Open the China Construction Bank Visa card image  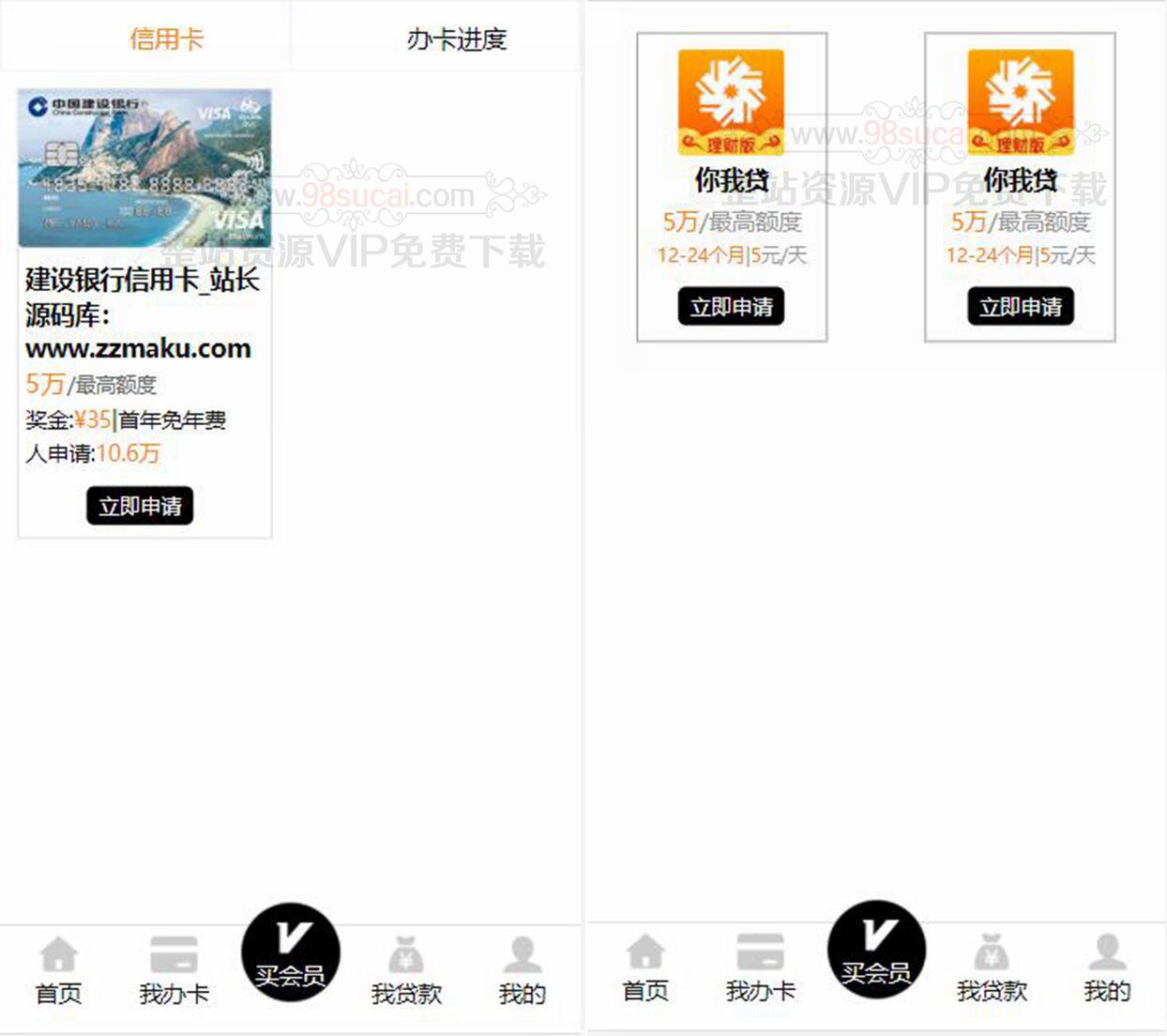click(x=144, y=168)
